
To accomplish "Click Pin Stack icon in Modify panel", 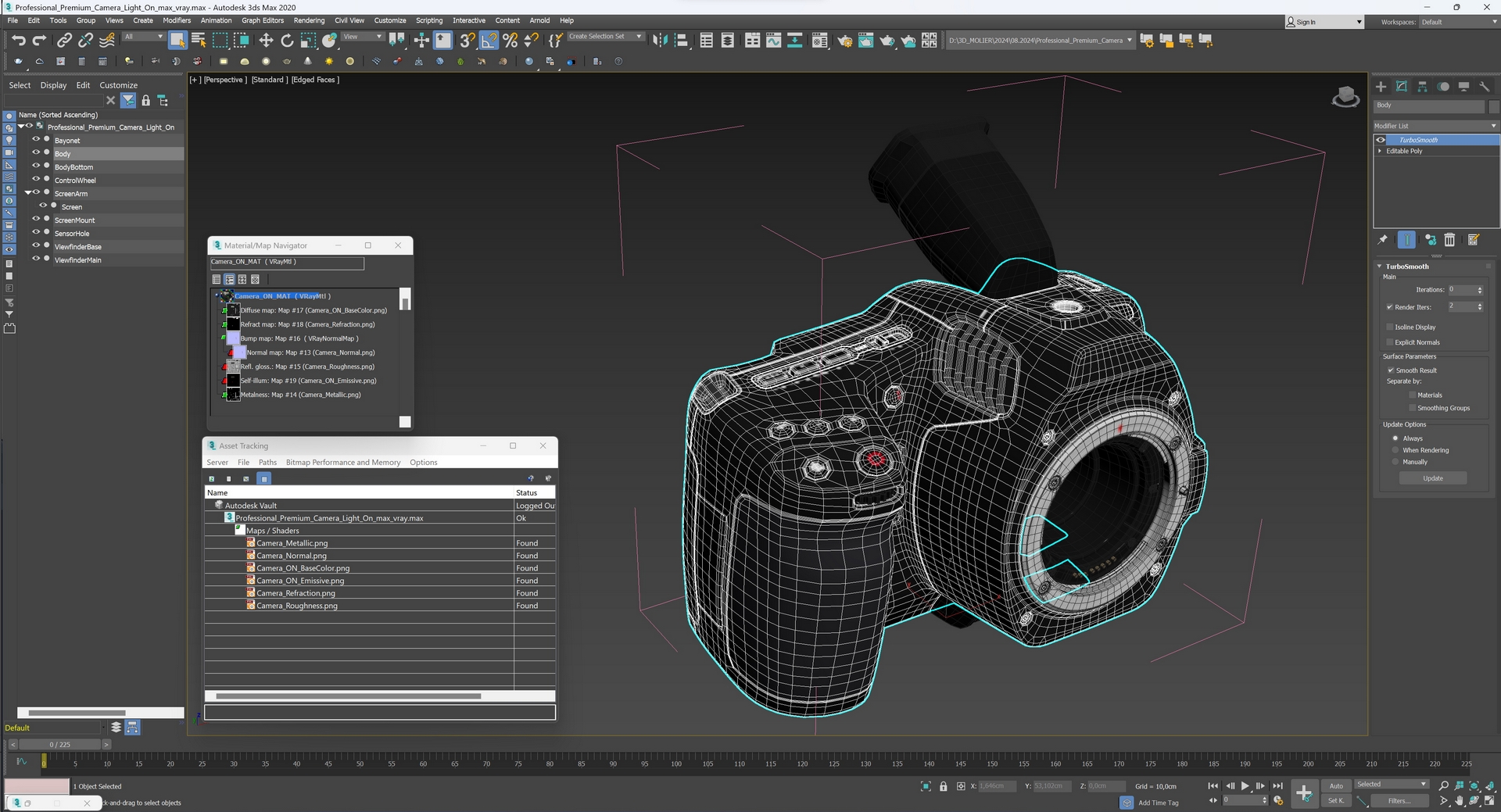I will click(1382, 240).
